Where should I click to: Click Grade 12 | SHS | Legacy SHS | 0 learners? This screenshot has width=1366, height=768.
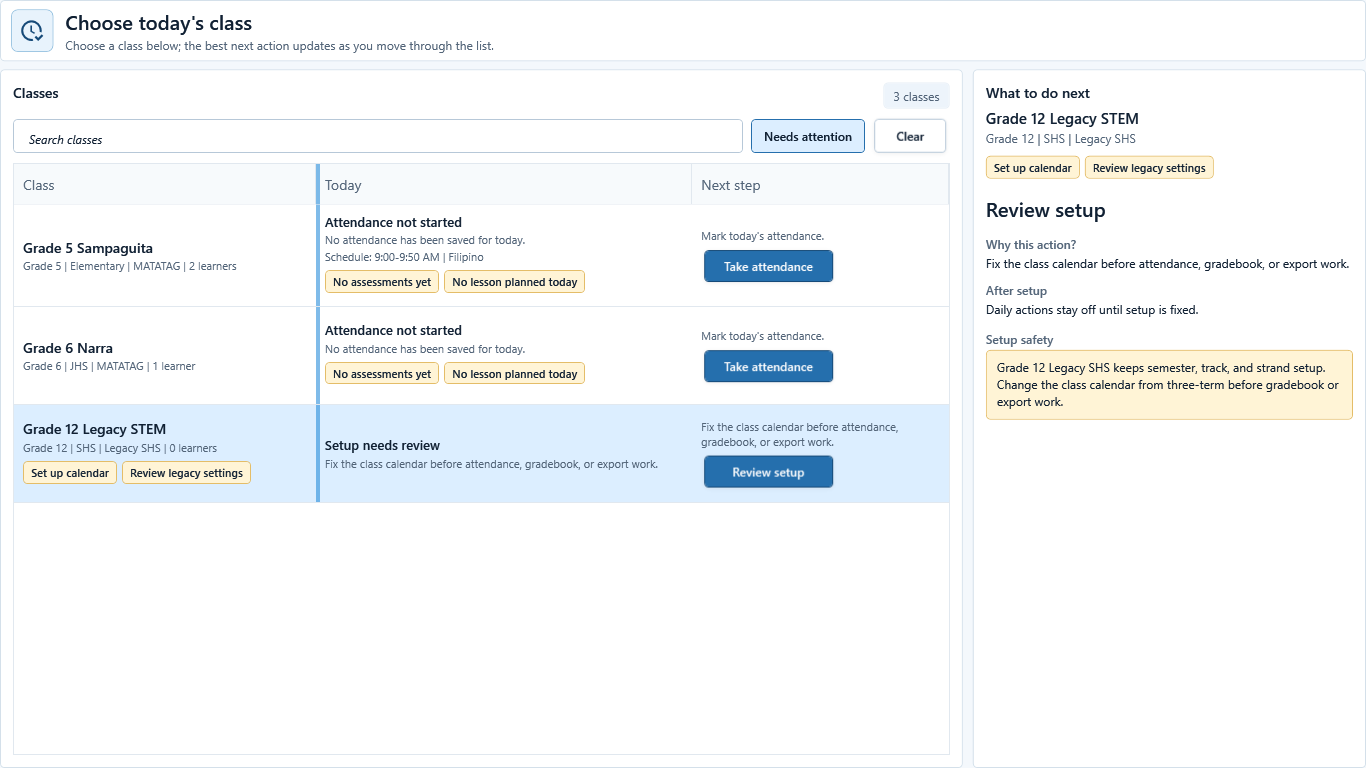click(120, 448)
